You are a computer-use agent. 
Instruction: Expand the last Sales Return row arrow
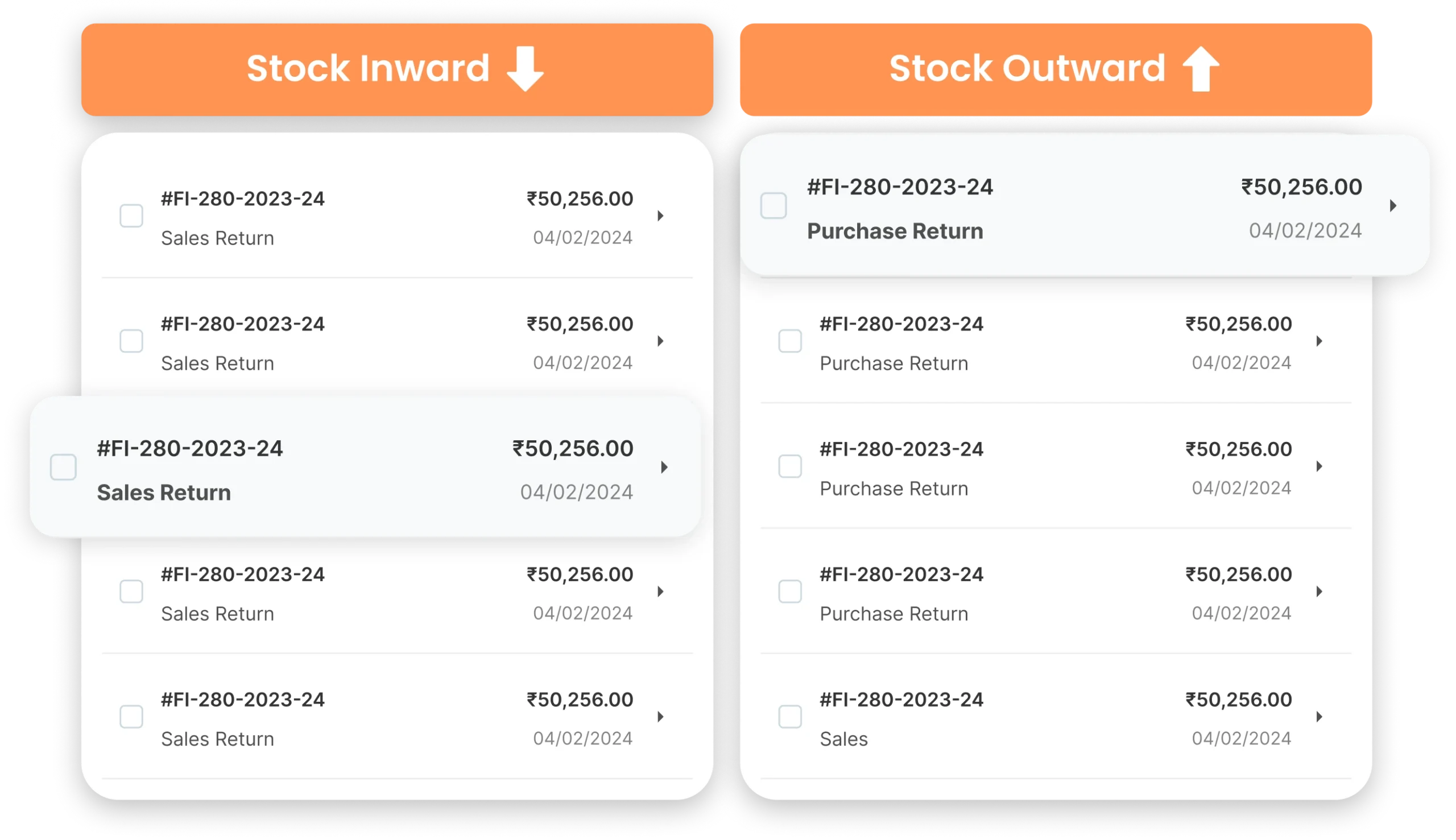[x=660, y=716]
